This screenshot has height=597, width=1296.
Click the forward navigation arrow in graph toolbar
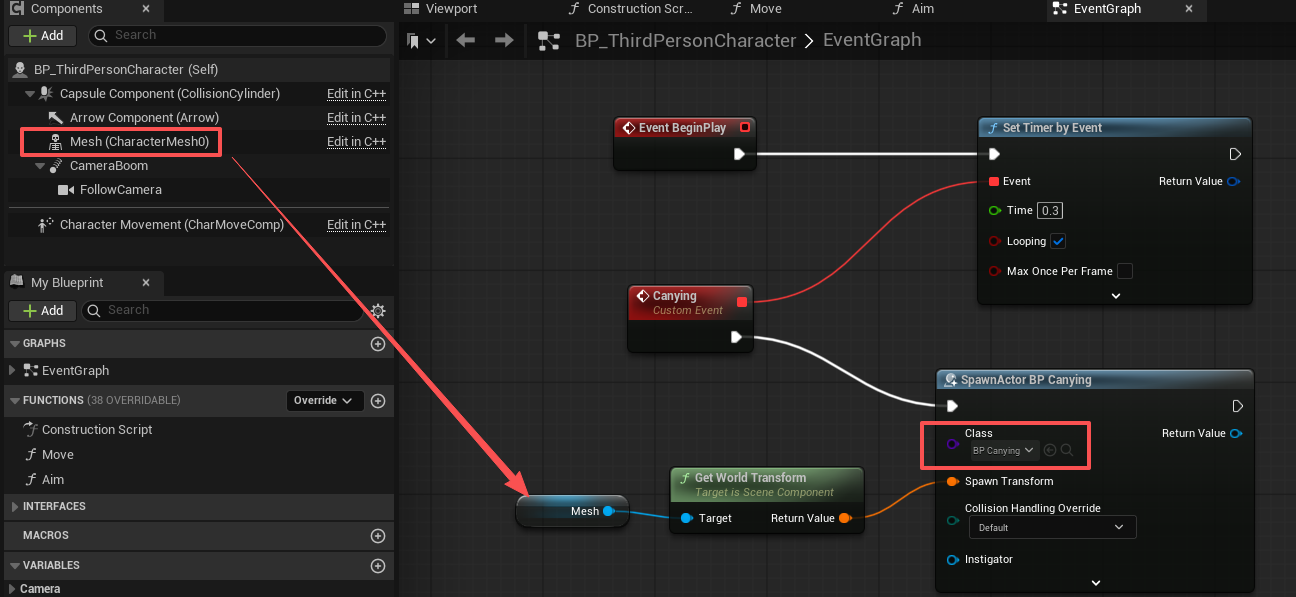coord(504,41)
